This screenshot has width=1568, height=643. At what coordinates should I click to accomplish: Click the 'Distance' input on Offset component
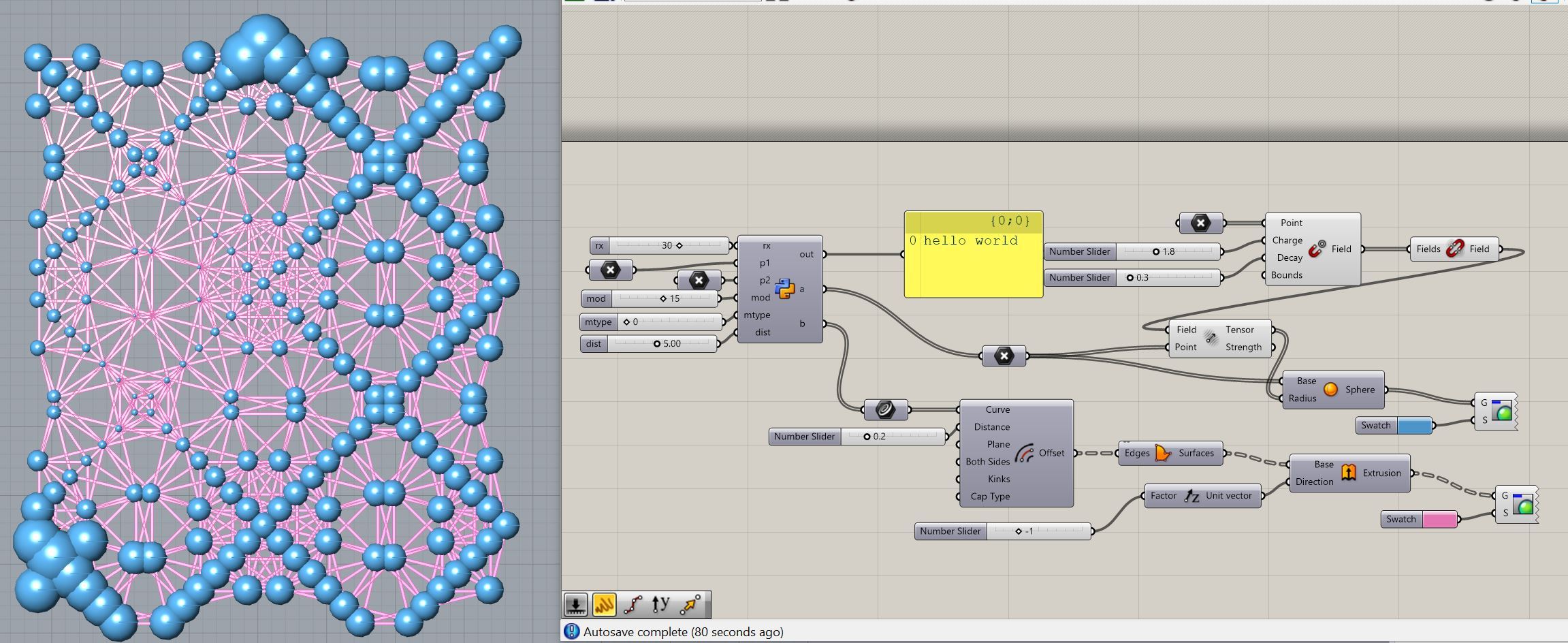pos(991,427)
